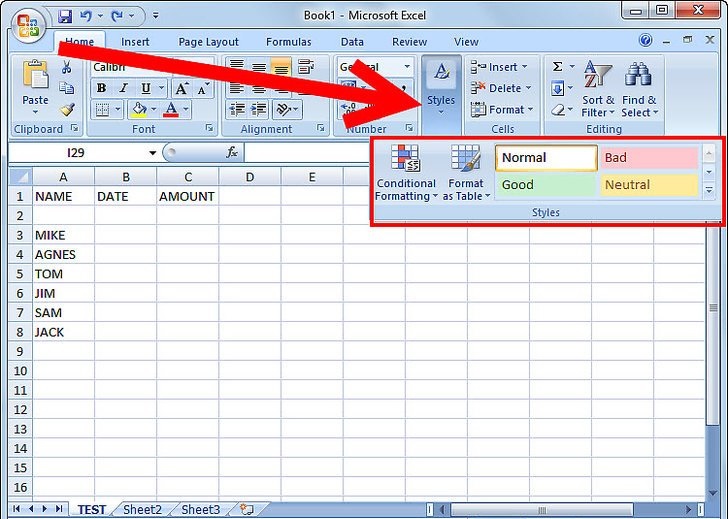This screenshot has height=519, width=728.
Task: Open the Insert ribbon tab
Action: [x=135, y=42]
